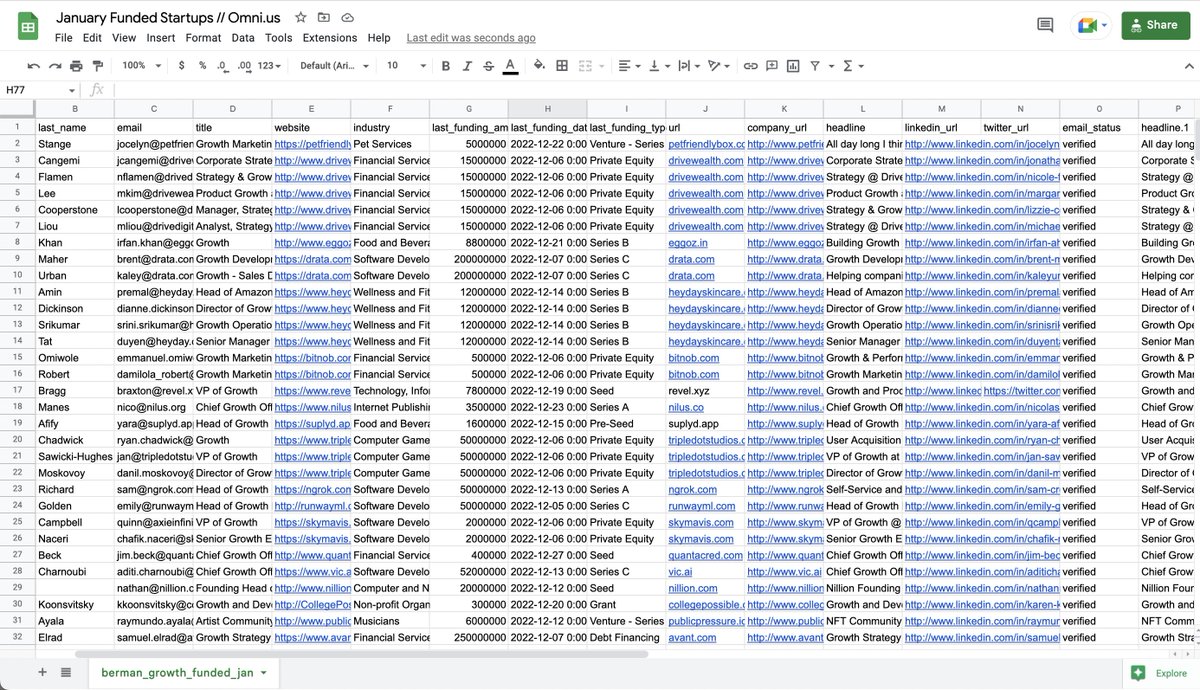Toggle bold formatting
This screenshot has width=1200, height=690.
[445, 65]
